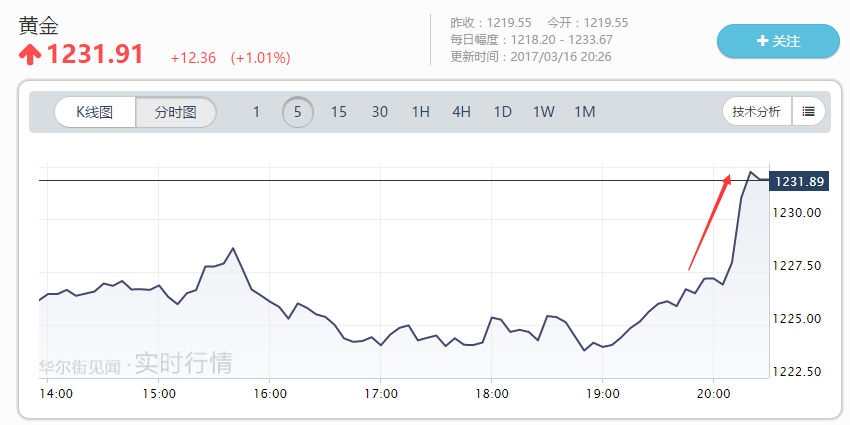Viewport: 850px width, 425px height.
Task: Switch to 1W timeframe
Action: 543,112
